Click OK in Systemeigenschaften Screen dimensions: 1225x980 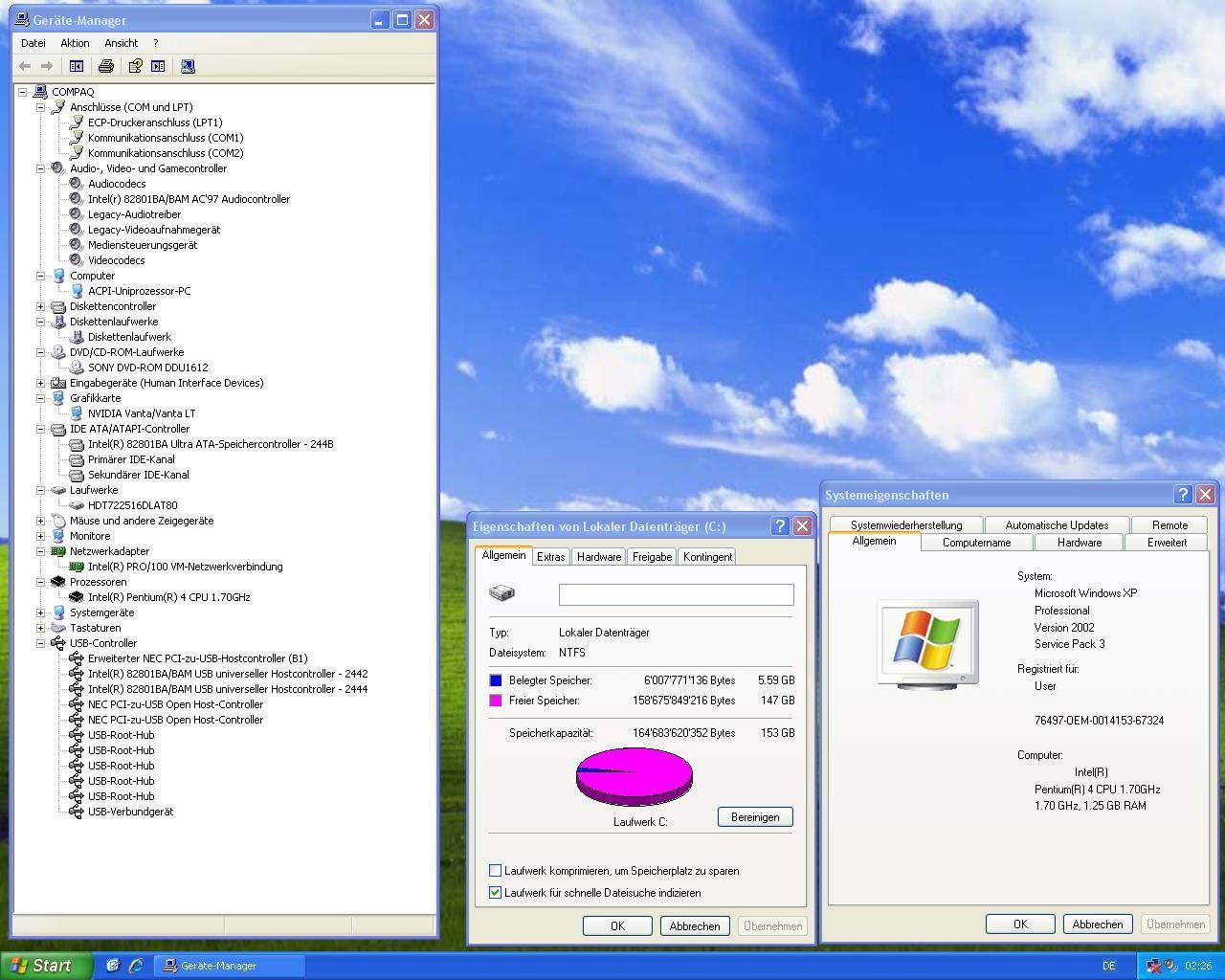pos(1020,924)
